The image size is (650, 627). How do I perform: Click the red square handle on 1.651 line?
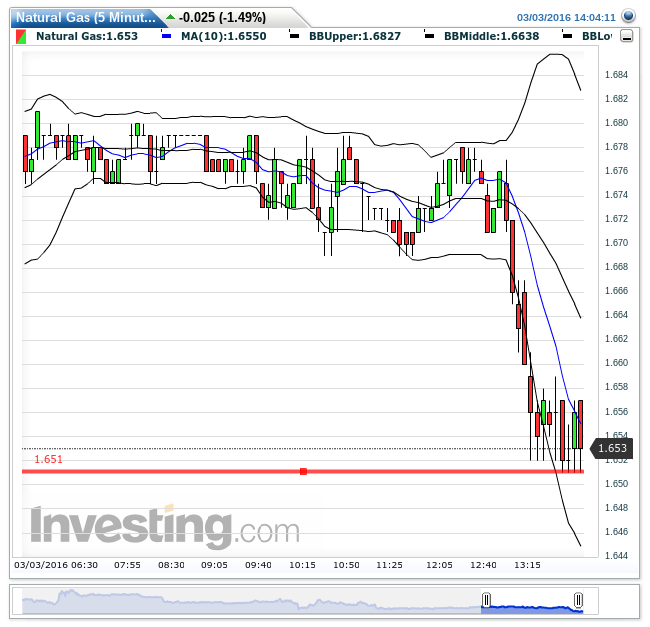click(x=303, y=471)
